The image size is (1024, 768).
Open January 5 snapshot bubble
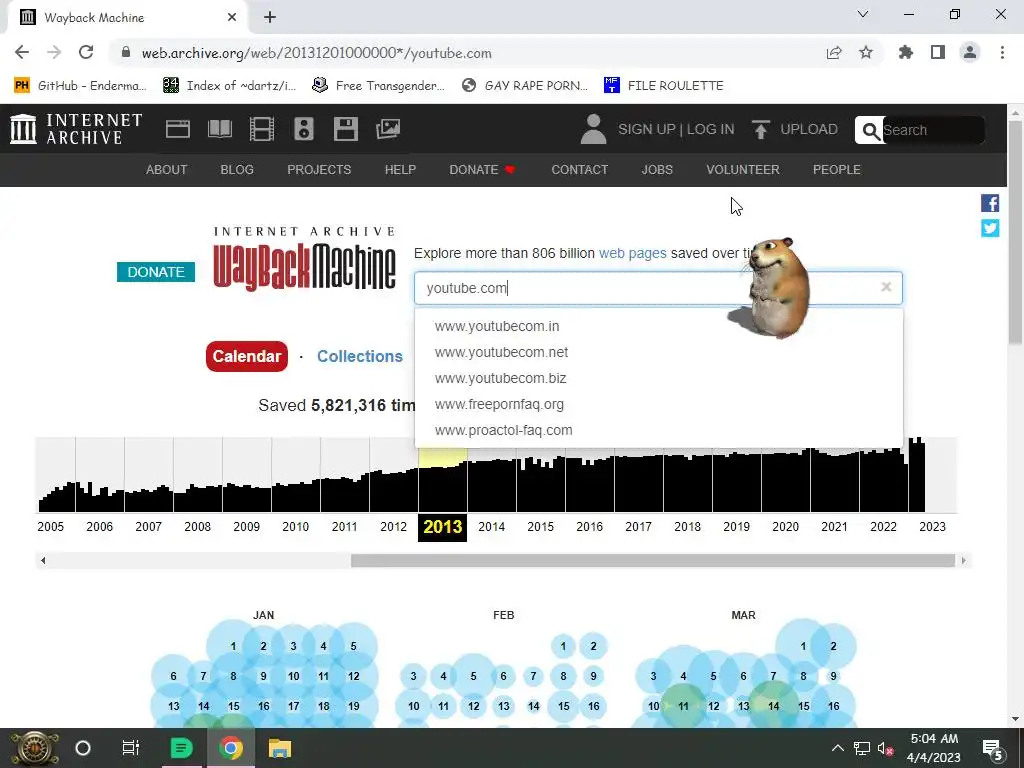tap(353, 646)
